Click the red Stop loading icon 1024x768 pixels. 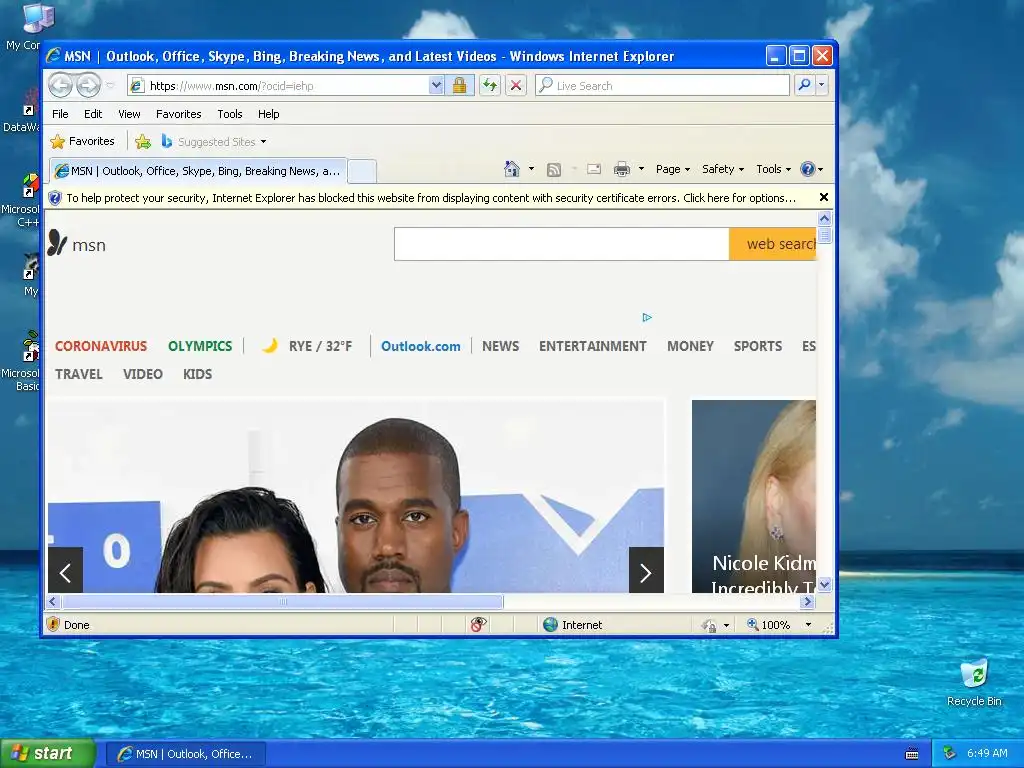[x=516, y=86]
